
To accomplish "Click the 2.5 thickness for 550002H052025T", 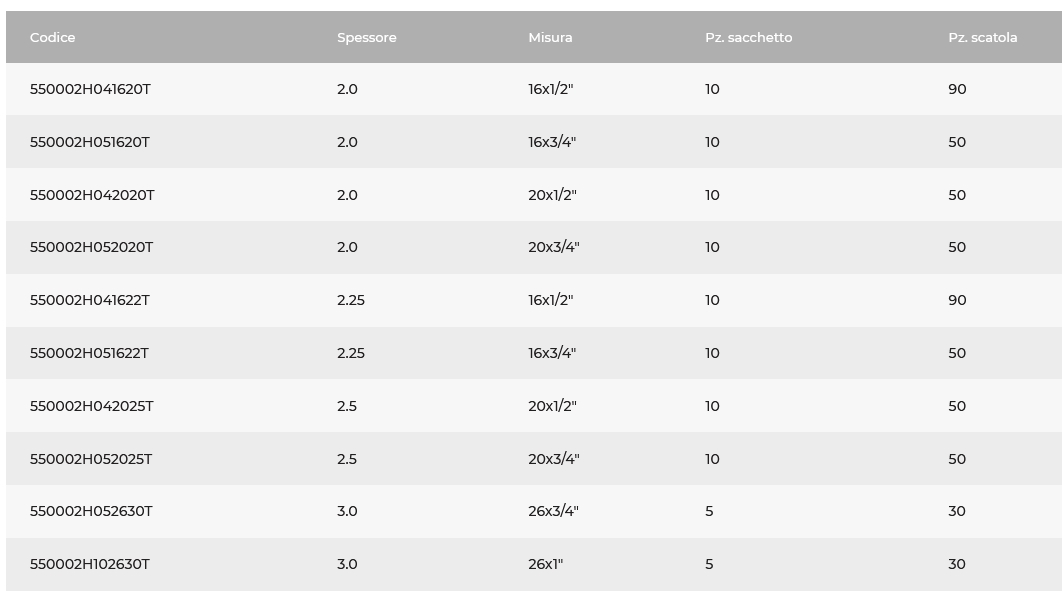I will (346, 459).
